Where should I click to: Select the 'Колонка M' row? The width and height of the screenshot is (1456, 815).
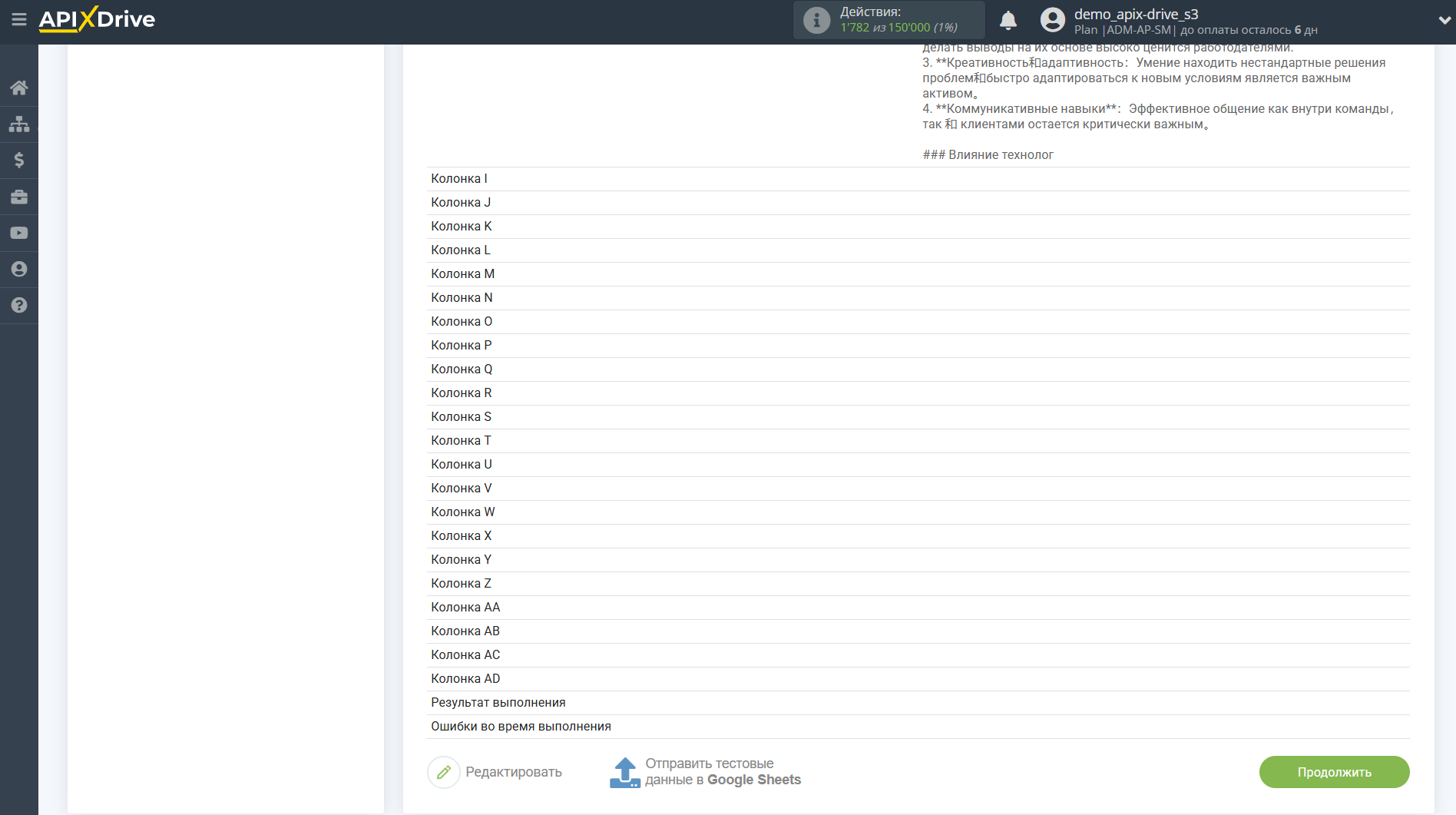918,274
